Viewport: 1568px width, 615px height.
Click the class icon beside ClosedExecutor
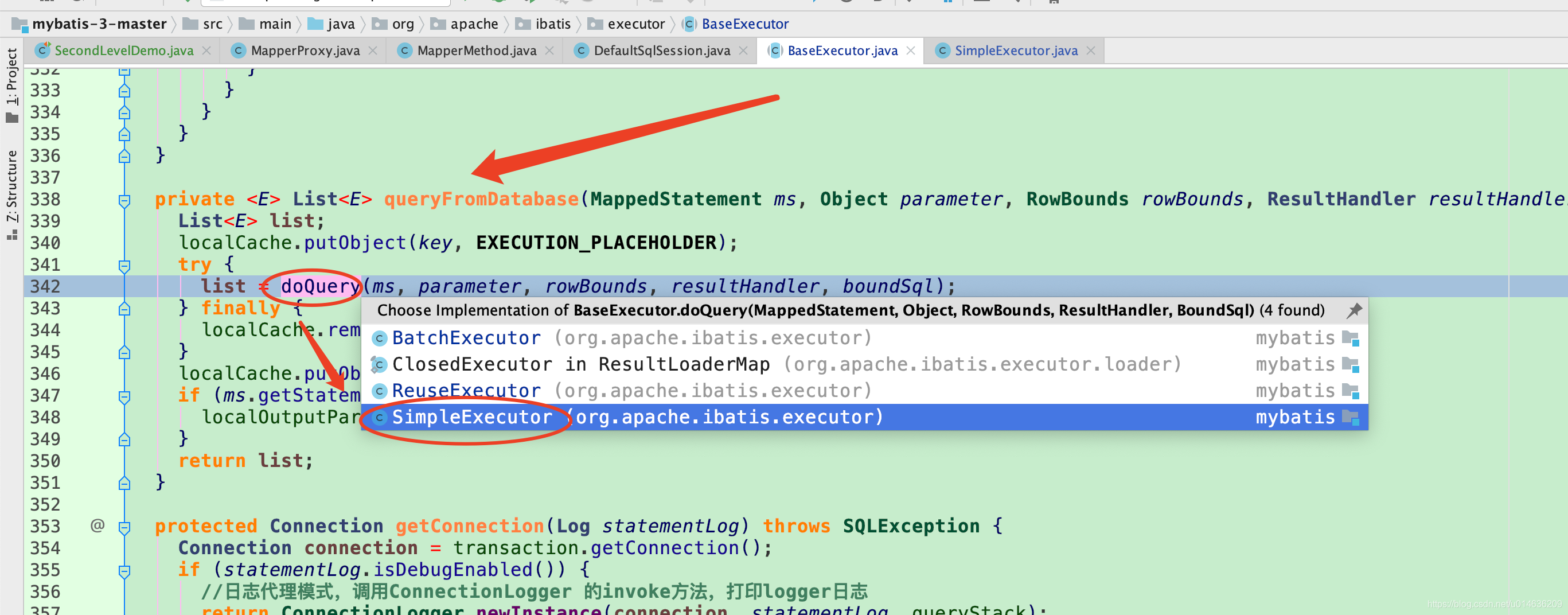coord(379,365)
